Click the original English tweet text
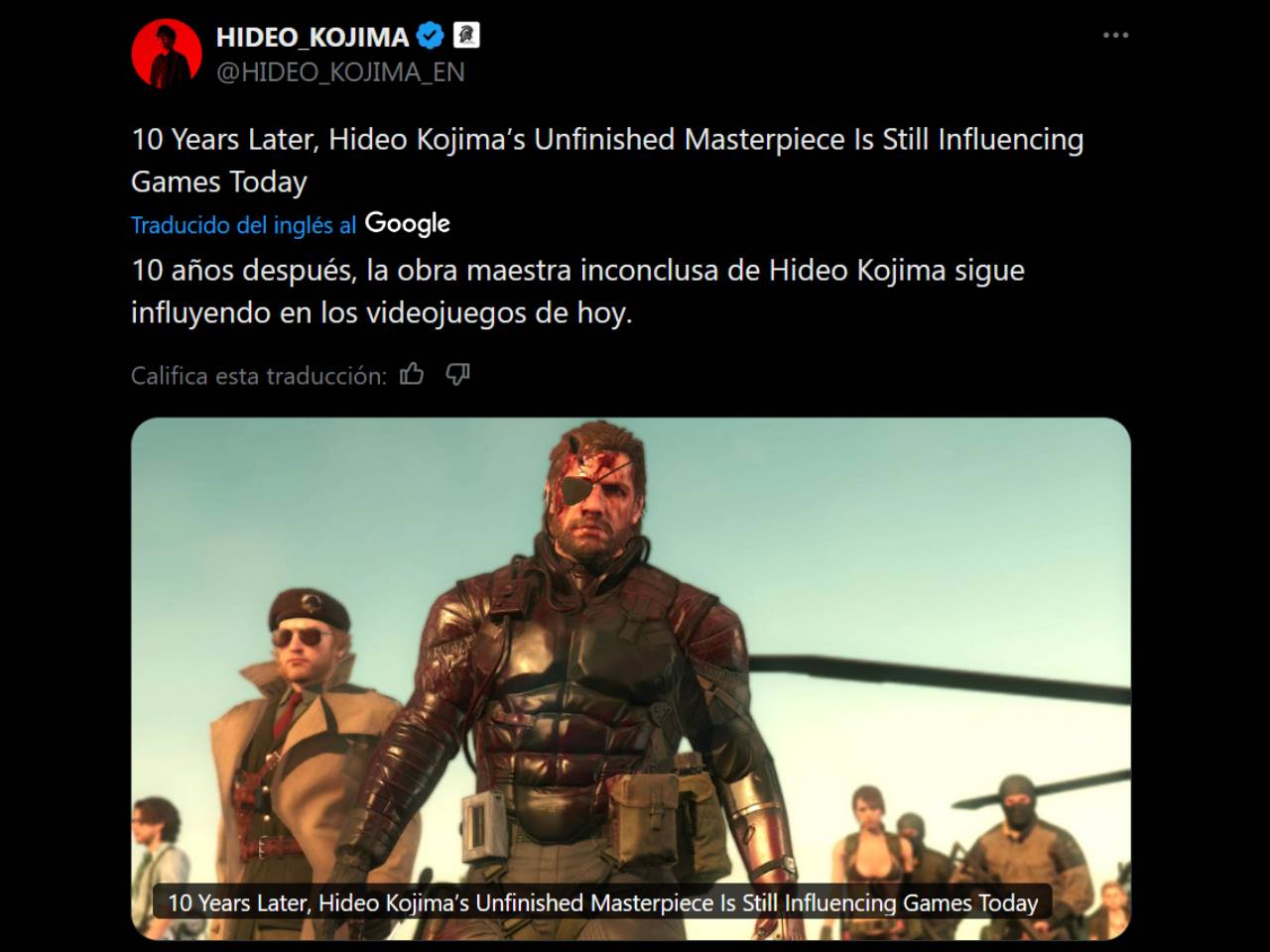Viewport: 1270px width, 952px height. coord(607,160)
